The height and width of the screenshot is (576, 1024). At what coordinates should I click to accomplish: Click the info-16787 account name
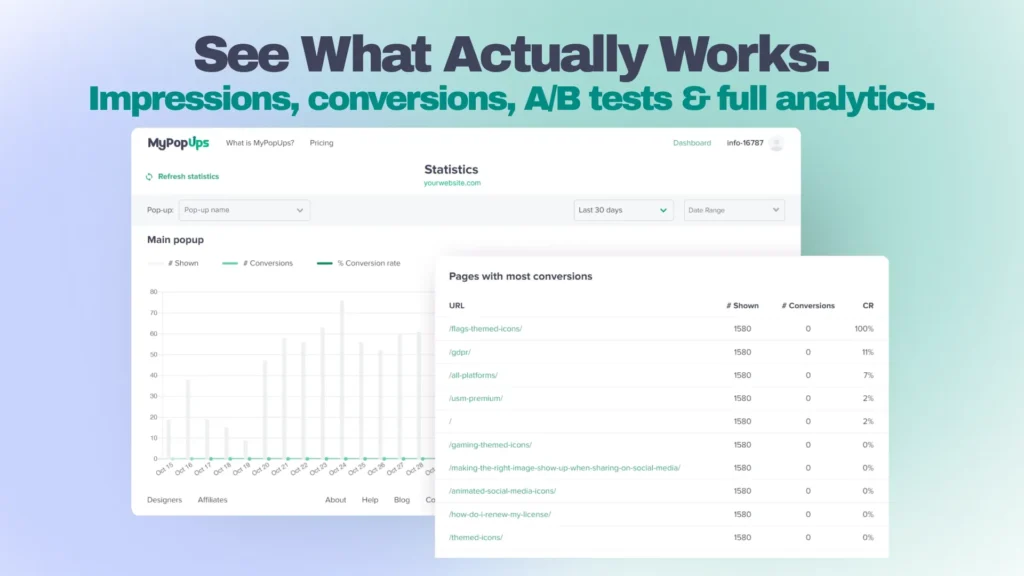coord(744,143)
